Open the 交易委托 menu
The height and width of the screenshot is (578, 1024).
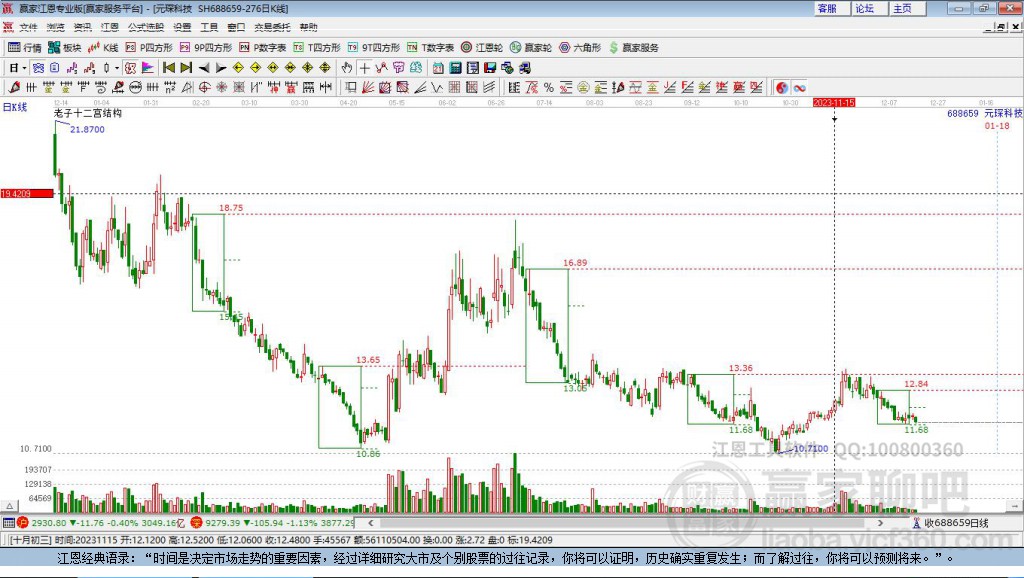coord(272,27)
